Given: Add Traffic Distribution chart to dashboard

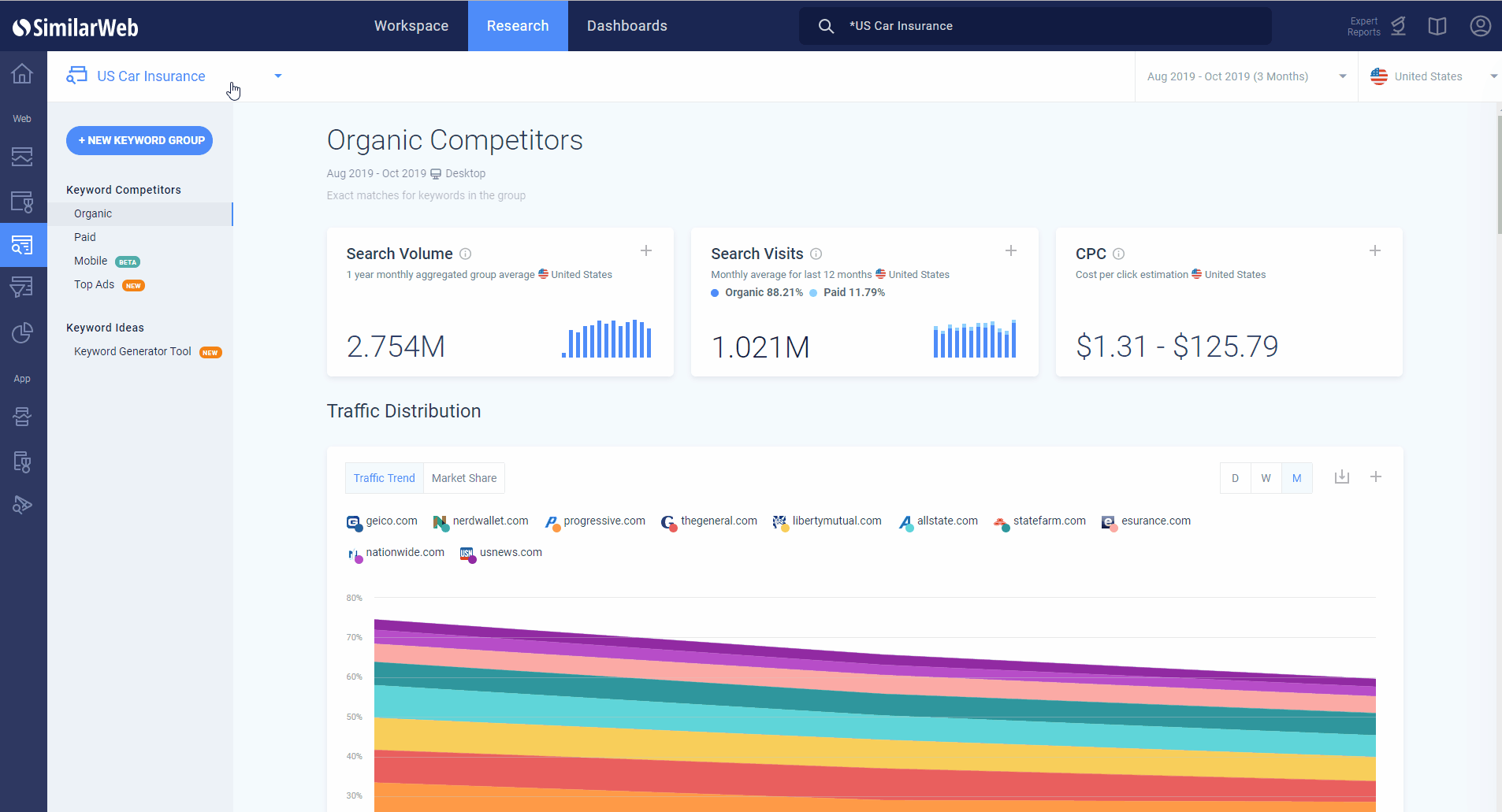Looking at the screenshot, I should point(1376,476).
